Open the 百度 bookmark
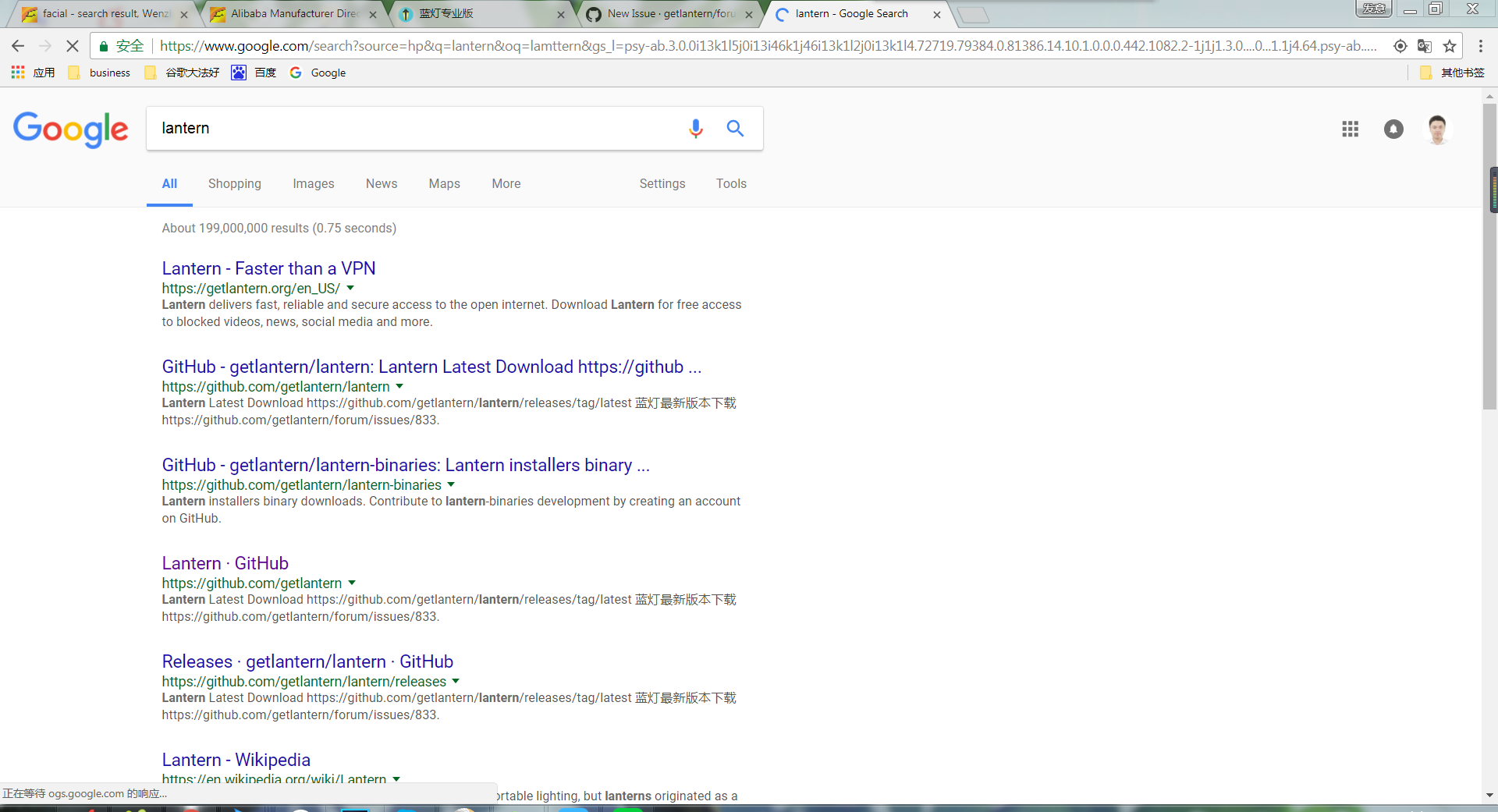The image size is (1498, 812). 254,73
